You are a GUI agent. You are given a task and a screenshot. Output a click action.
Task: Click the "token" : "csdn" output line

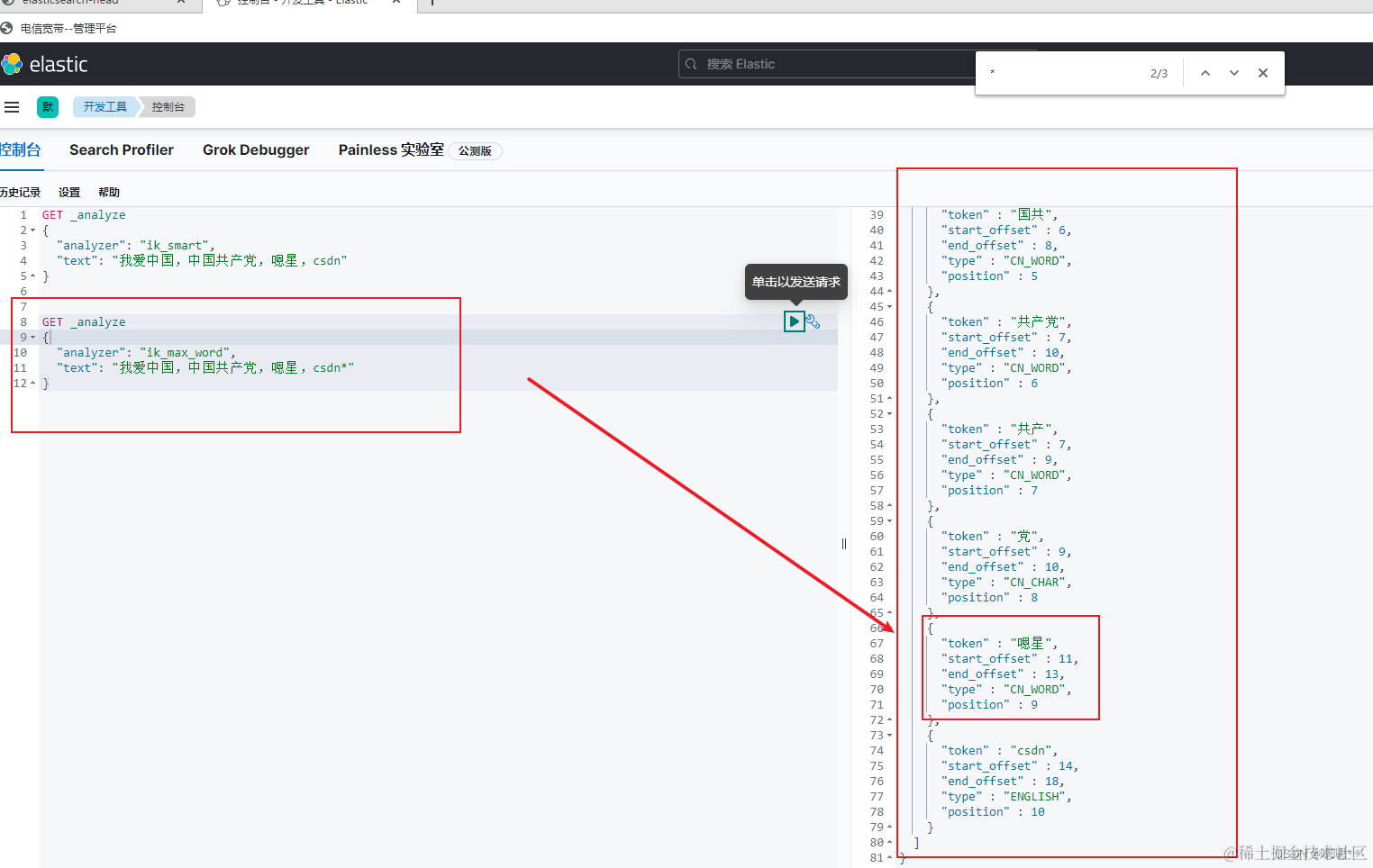pos(999,751)
